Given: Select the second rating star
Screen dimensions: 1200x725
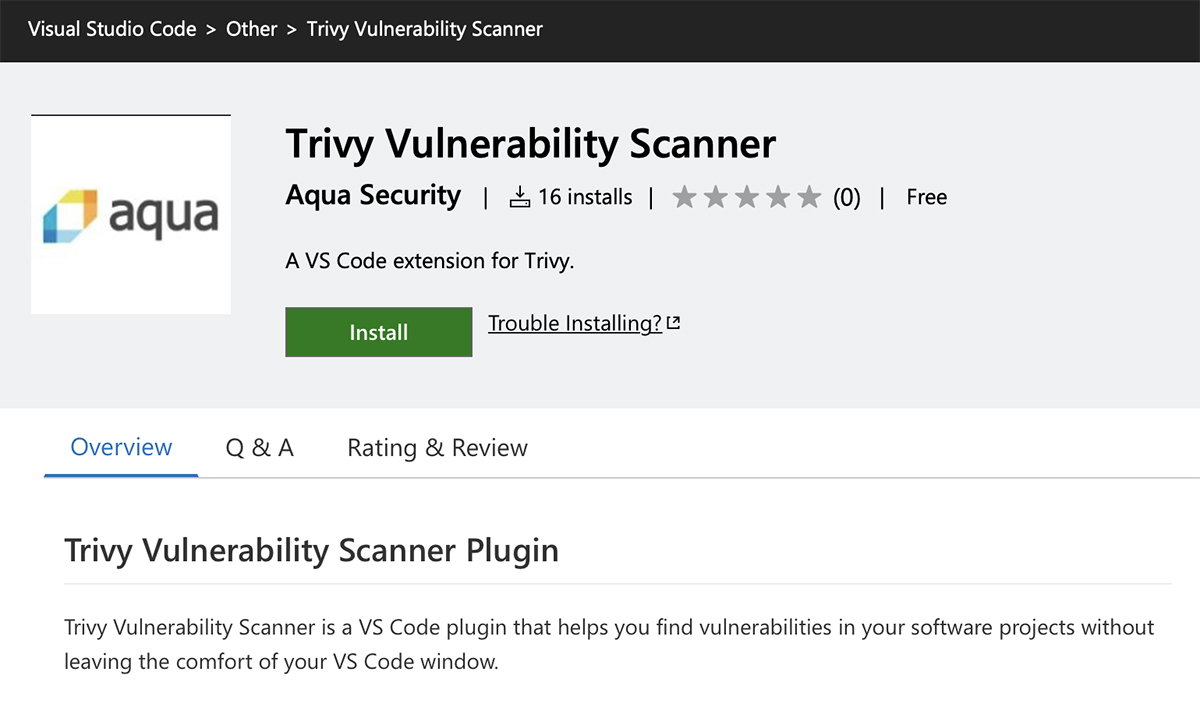Looking at the screenshot, I should 716,197.
